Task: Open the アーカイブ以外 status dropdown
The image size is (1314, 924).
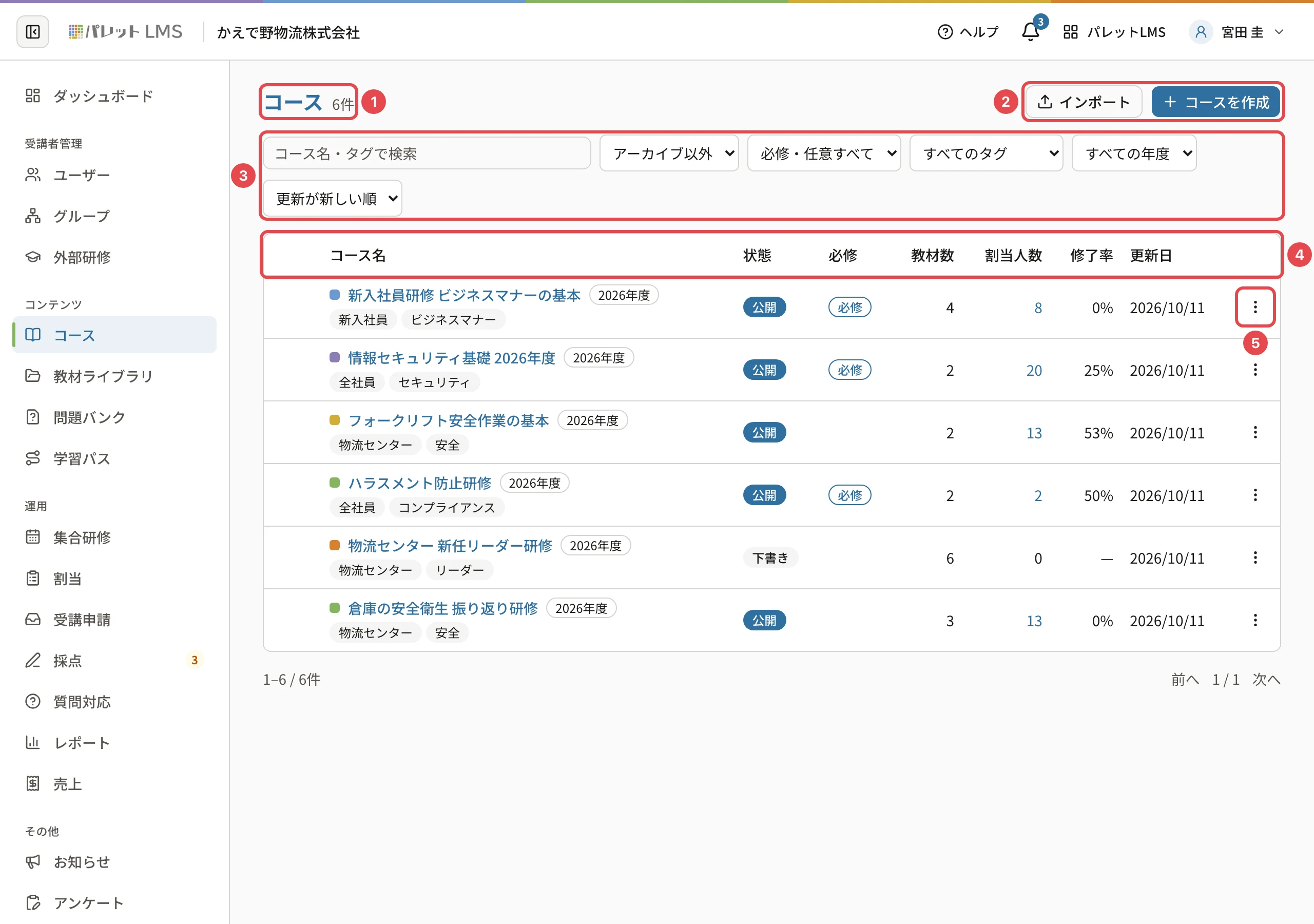Action: 669,153
